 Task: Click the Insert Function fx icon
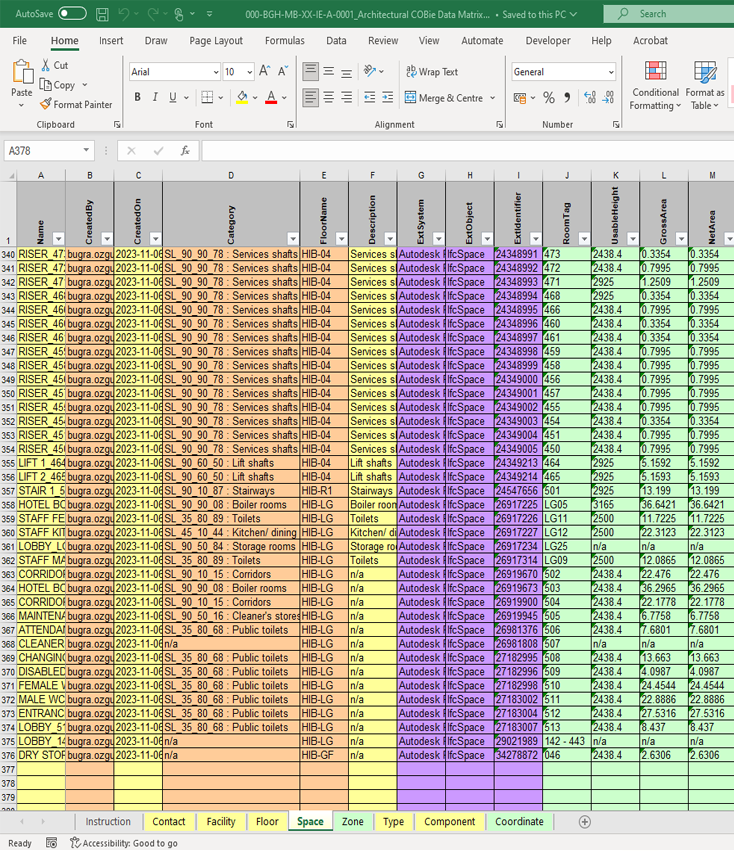185,151
